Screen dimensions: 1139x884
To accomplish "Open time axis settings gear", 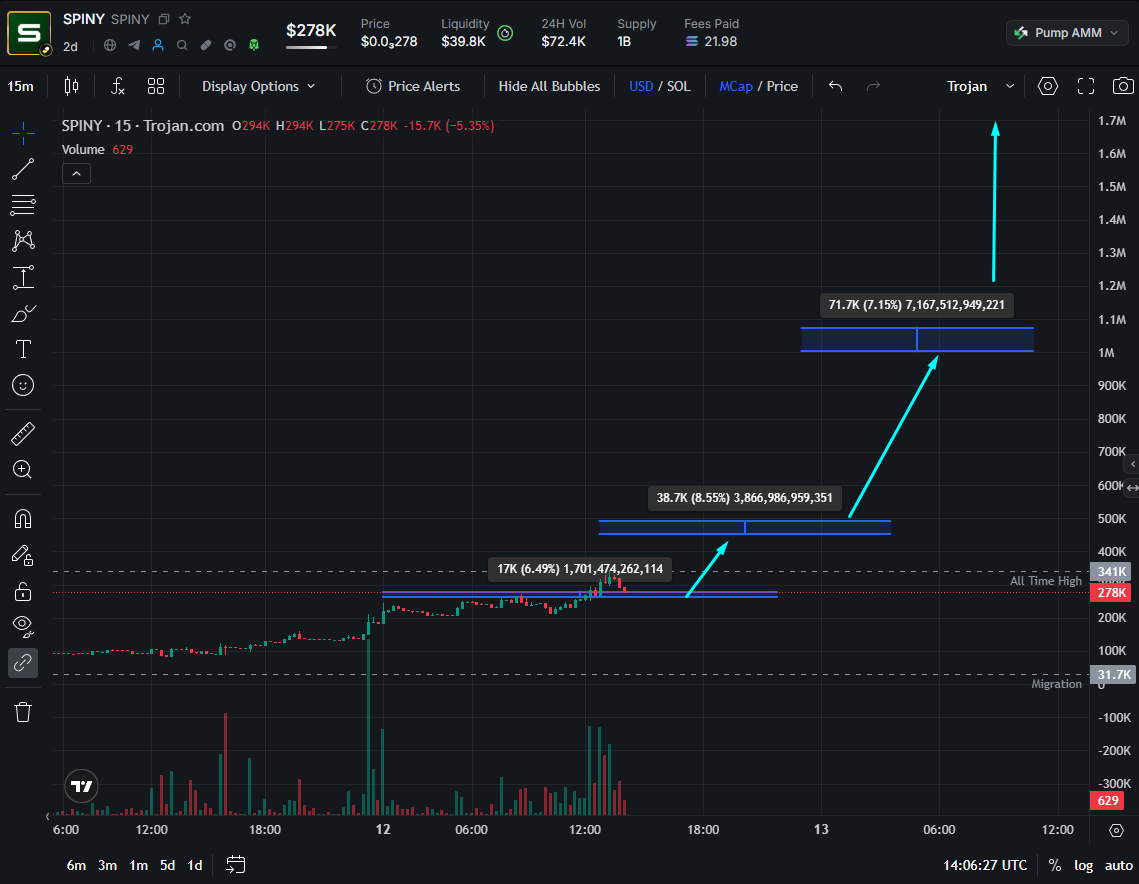I will click(x=1116, y=830).
